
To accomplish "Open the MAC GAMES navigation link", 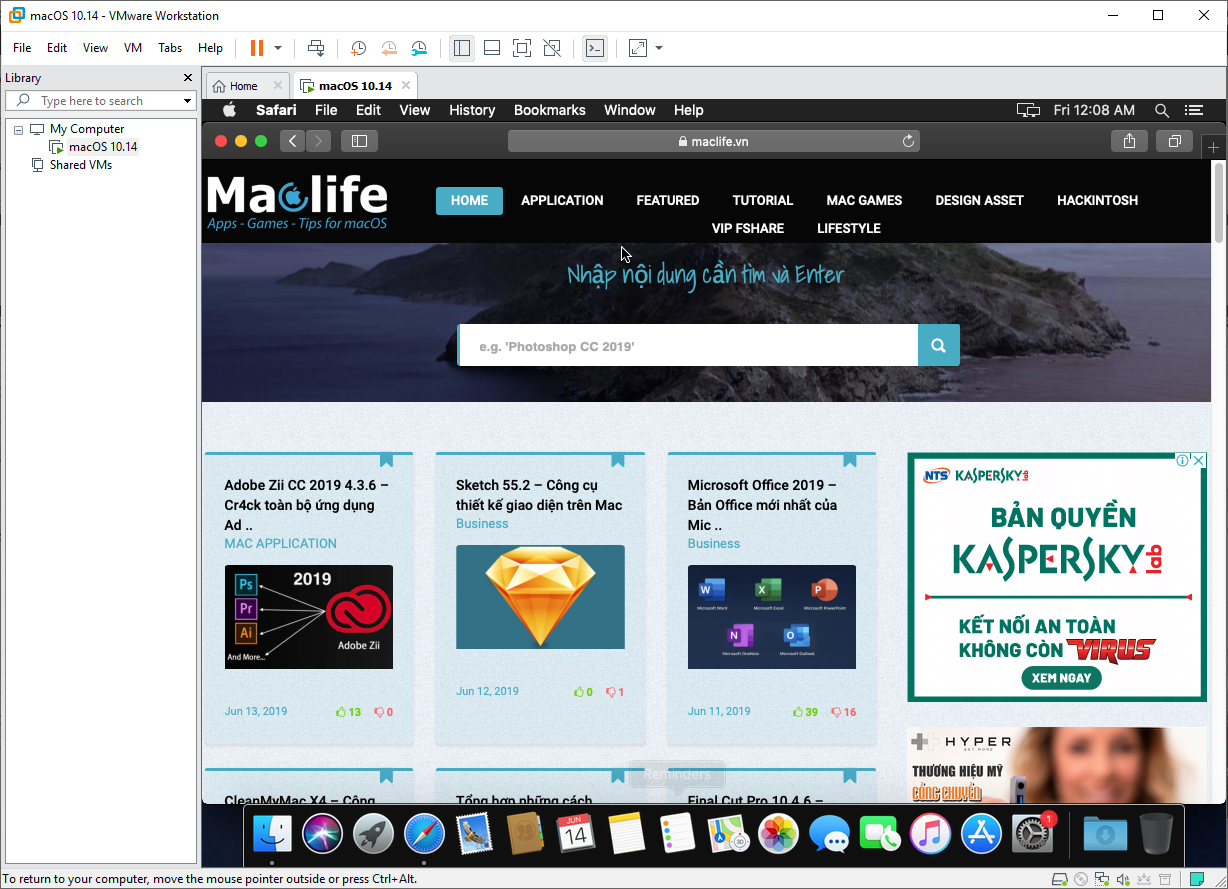I will (864, 200).
